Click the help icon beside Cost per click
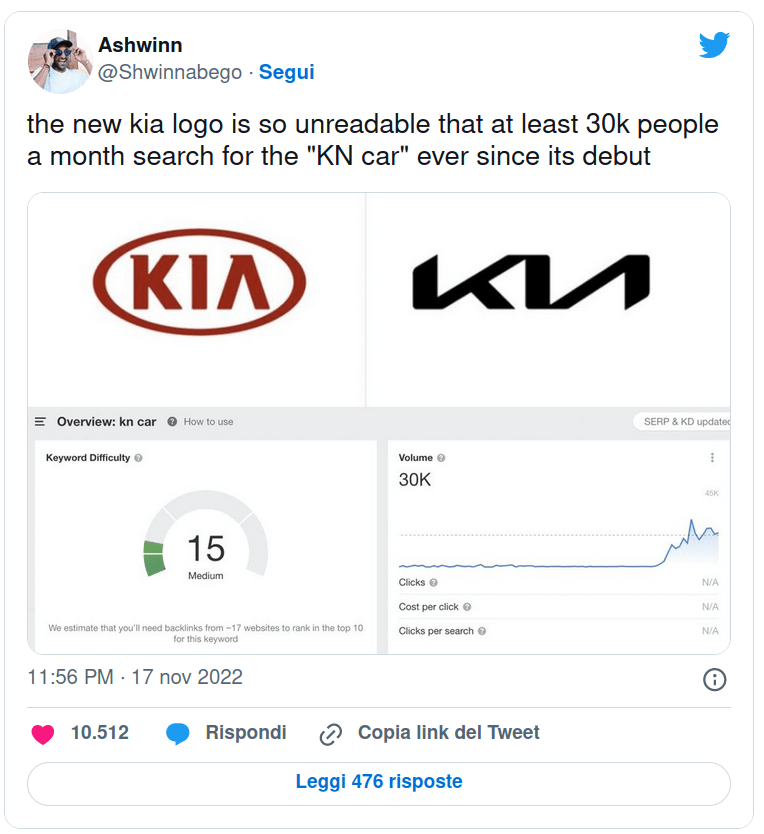Image resolution: width=764 pixels, height=834 pixels. pyautogui.click(x=467, y=604)
